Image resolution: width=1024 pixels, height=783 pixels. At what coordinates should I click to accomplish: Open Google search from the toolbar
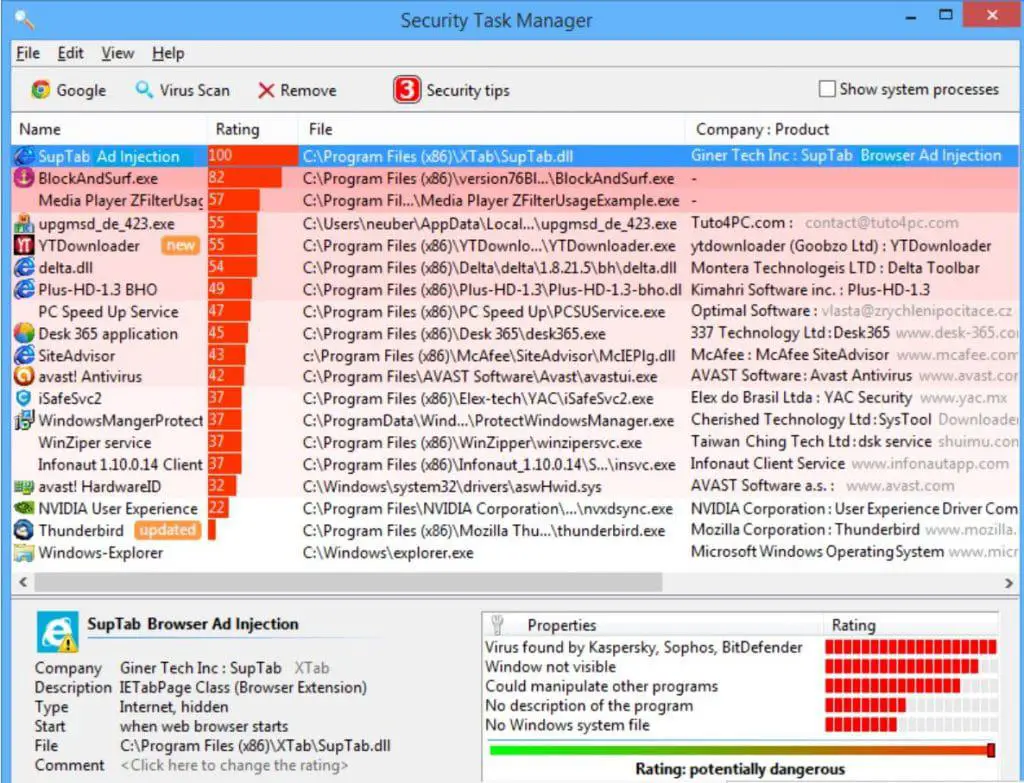(68, 89)
